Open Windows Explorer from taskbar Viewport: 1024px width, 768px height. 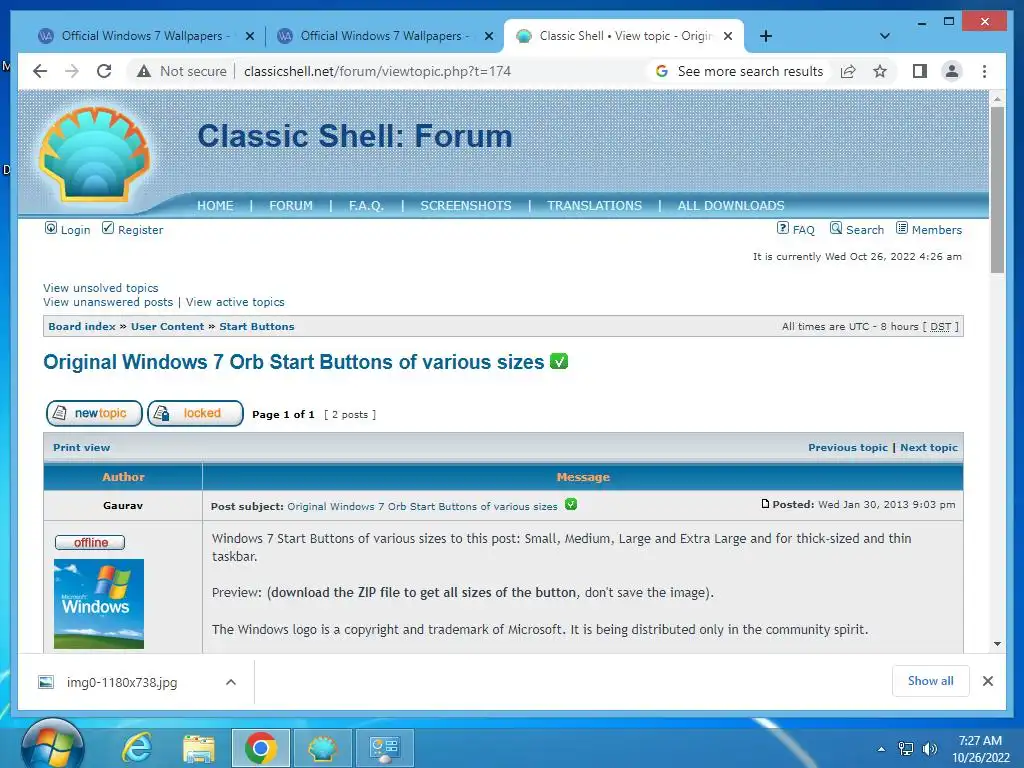(199, 748)
